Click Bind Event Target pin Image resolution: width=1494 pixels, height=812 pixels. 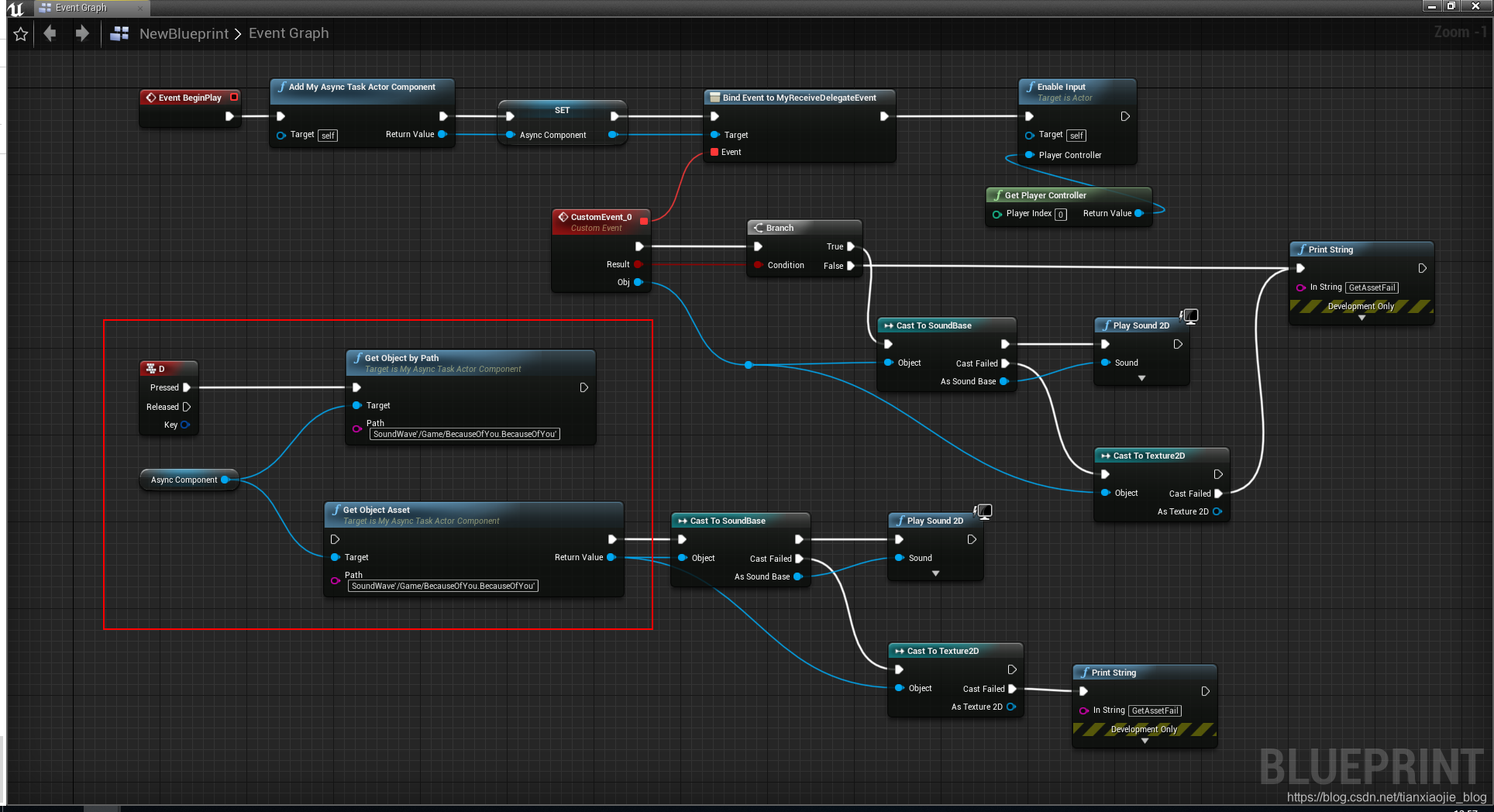[x=714, y=135]
